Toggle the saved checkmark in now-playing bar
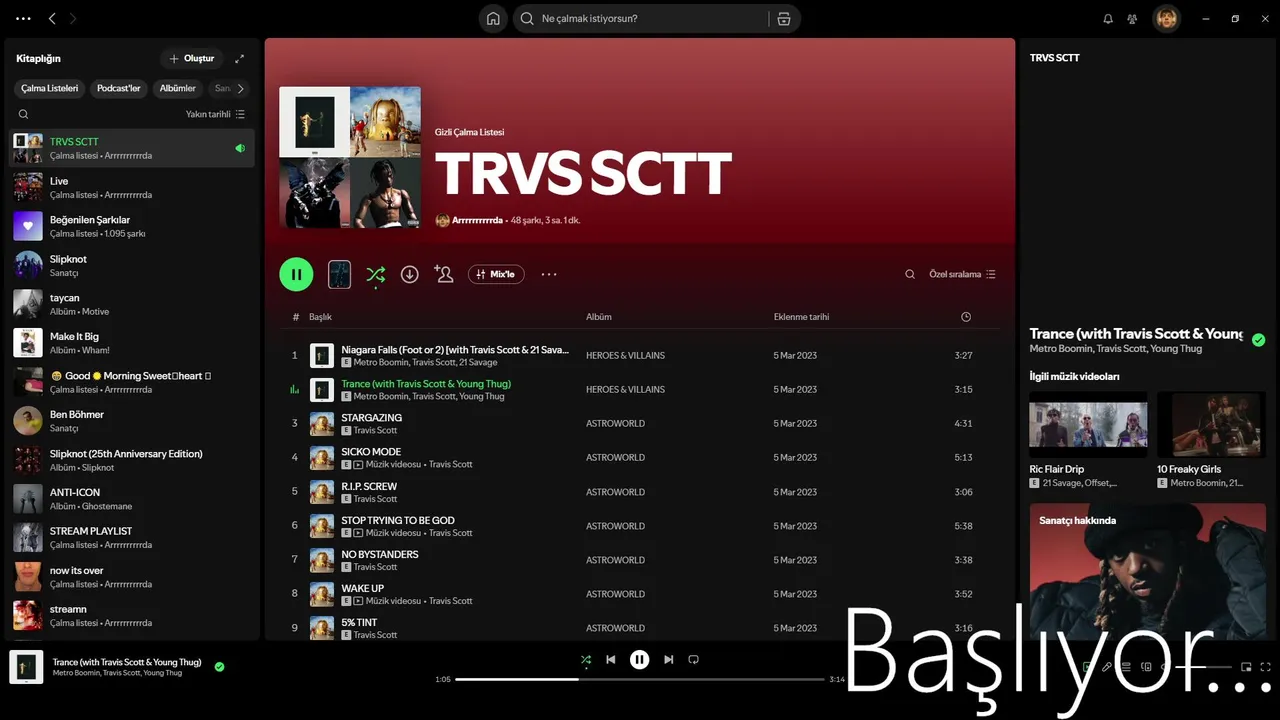Screen dimensions: 1280x720 [x=219, y=667]
